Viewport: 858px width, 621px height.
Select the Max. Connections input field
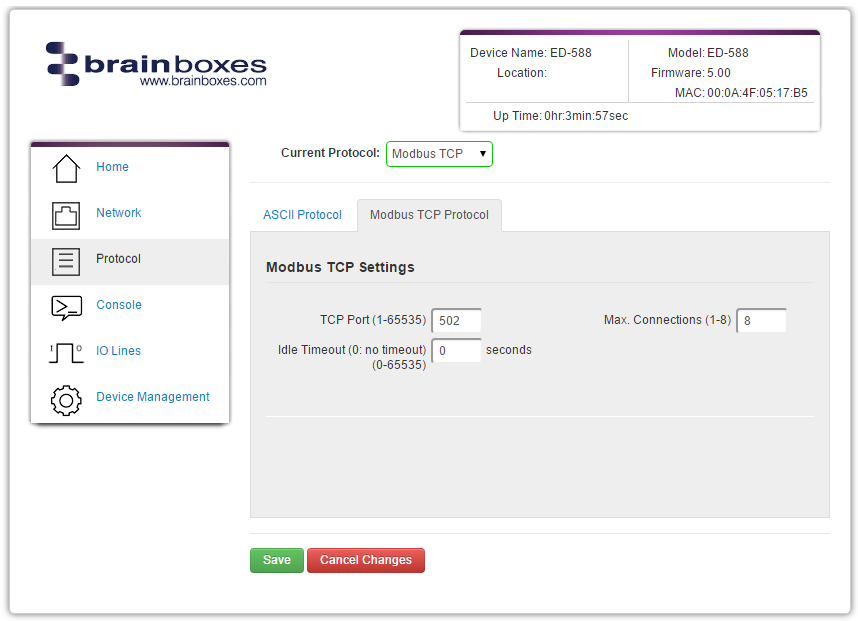tap(760, 320)
